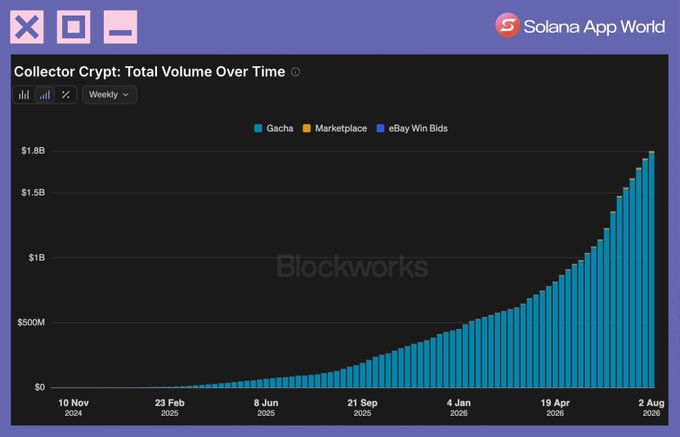Click the '$0' y-axis label
680x437 pixels.
coord(40,387)
